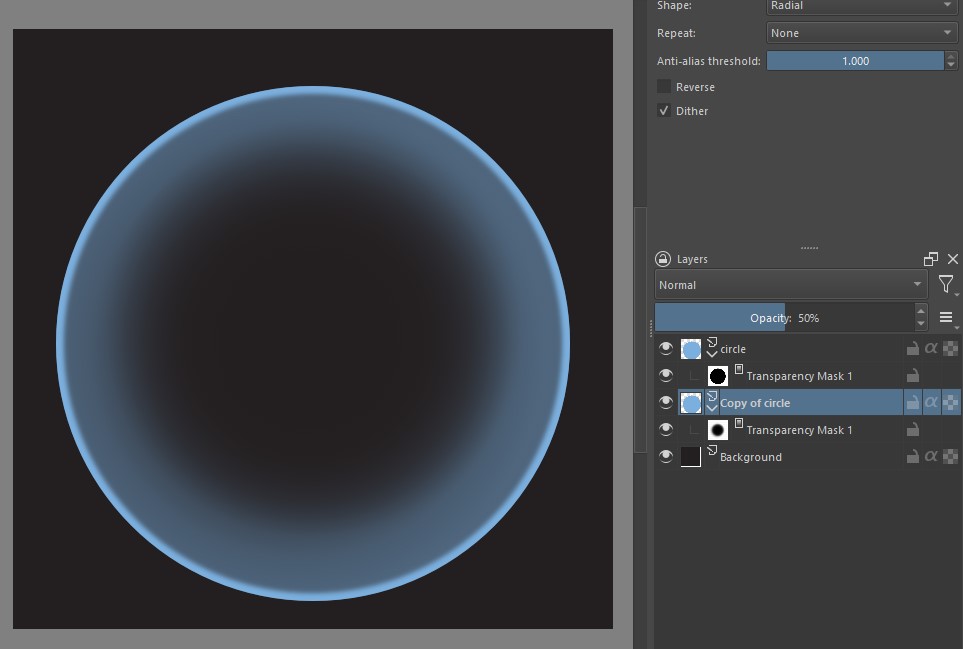Screen dimensions: 963x649
Task: Open the layer filter funnel menu
Action: [x=945, y=285]
